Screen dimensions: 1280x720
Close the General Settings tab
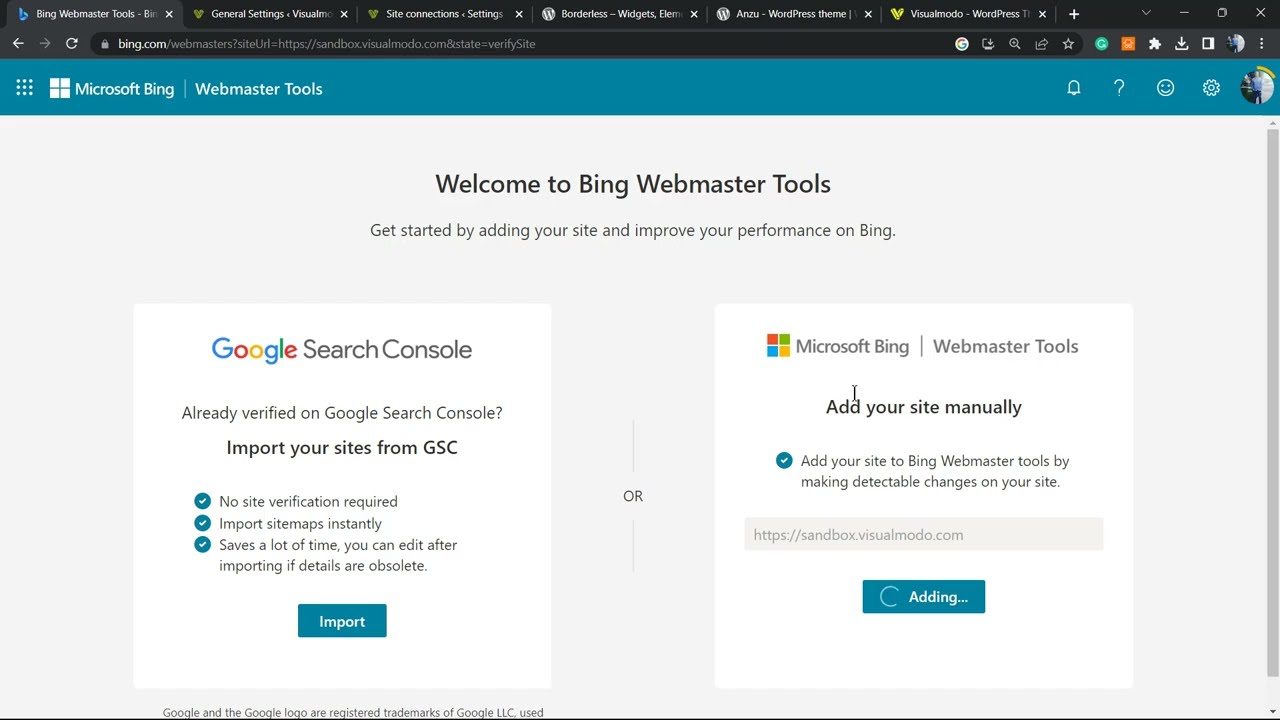pyautogui.click(x=344, y=14)
